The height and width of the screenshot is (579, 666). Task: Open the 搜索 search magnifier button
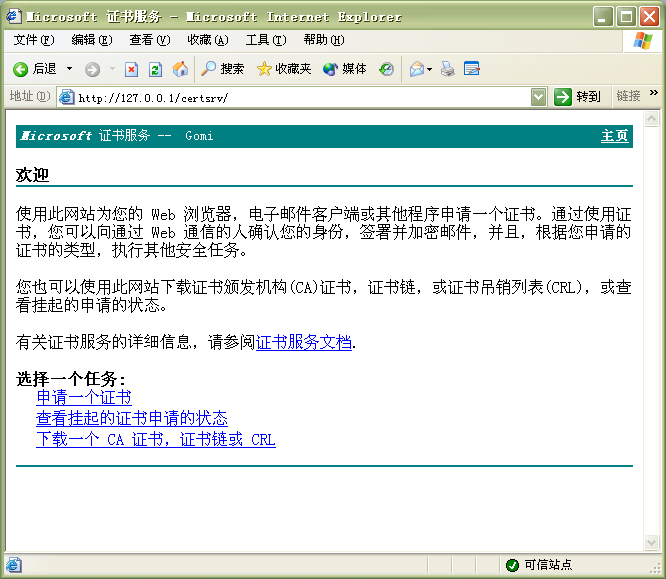pyautogui.click(x=222, y=69)
